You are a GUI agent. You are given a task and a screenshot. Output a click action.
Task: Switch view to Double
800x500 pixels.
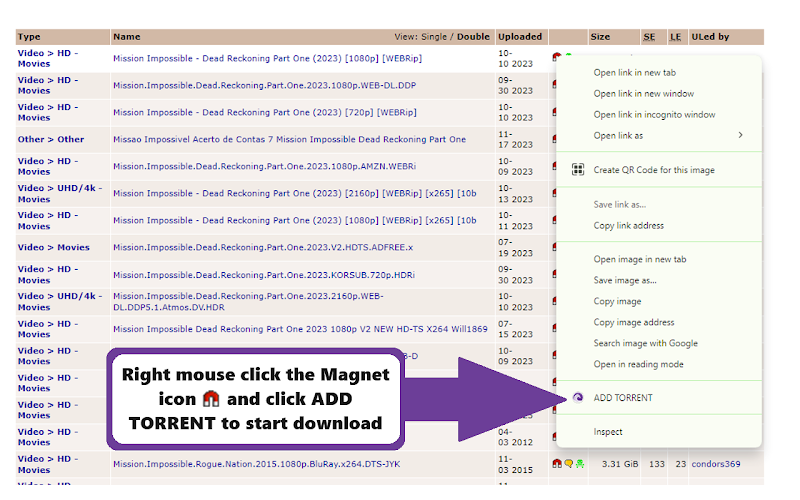(473, 37)
